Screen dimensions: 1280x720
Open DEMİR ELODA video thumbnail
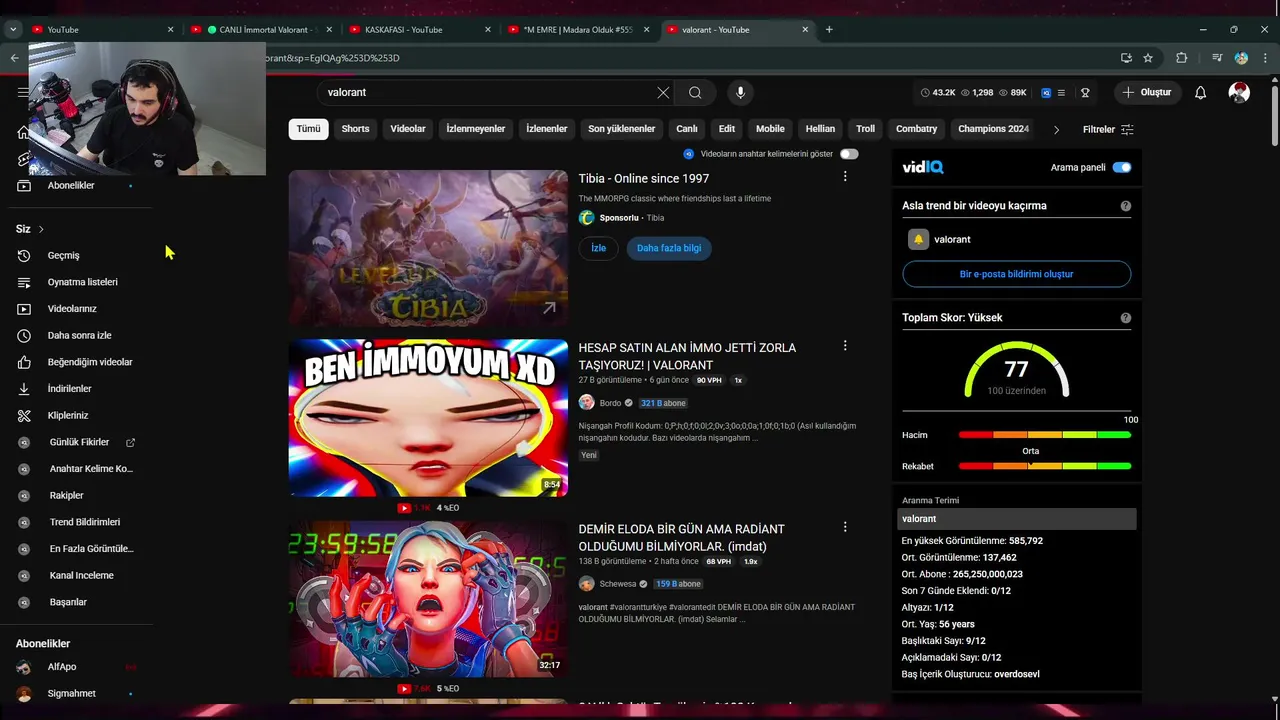tap(428, 599)
